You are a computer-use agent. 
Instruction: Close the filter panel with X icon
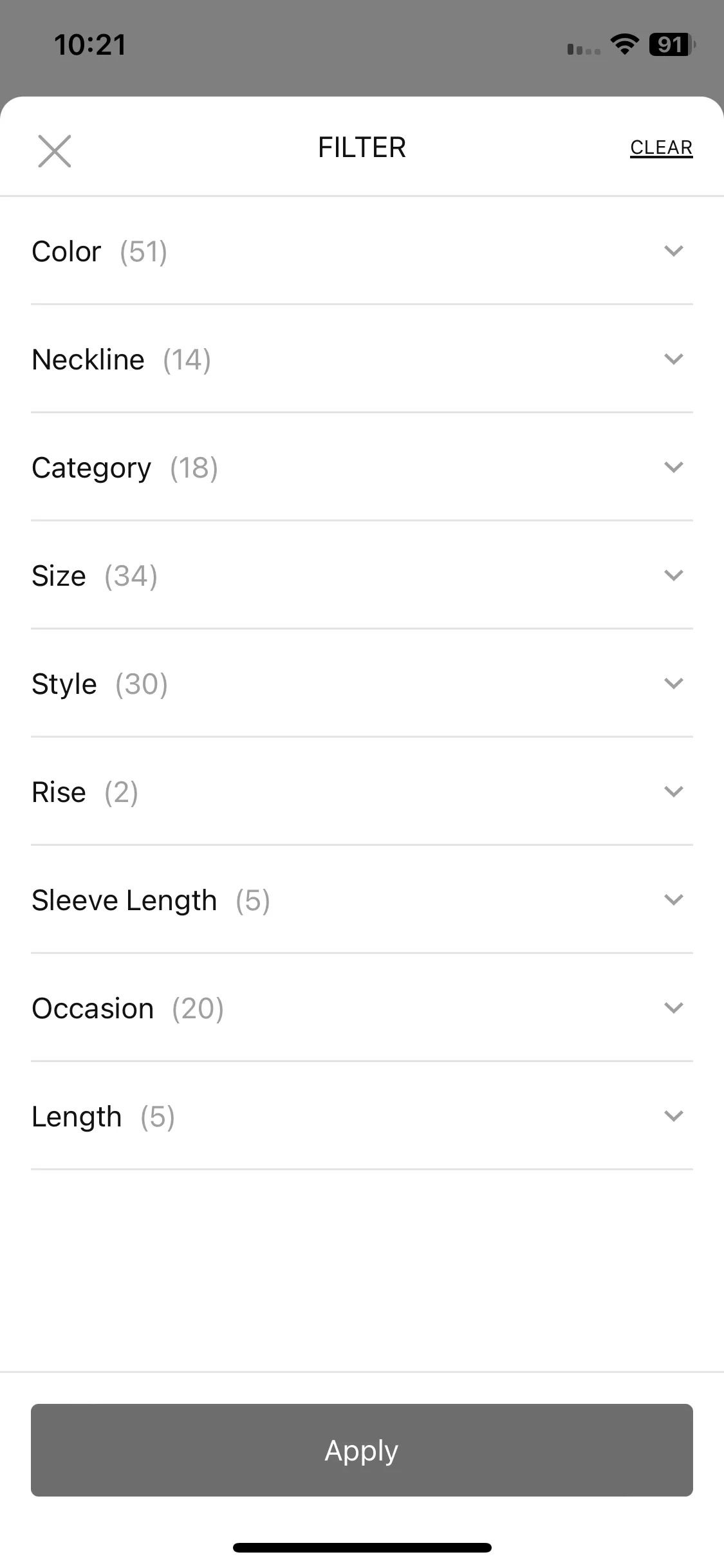coord(55,151)
